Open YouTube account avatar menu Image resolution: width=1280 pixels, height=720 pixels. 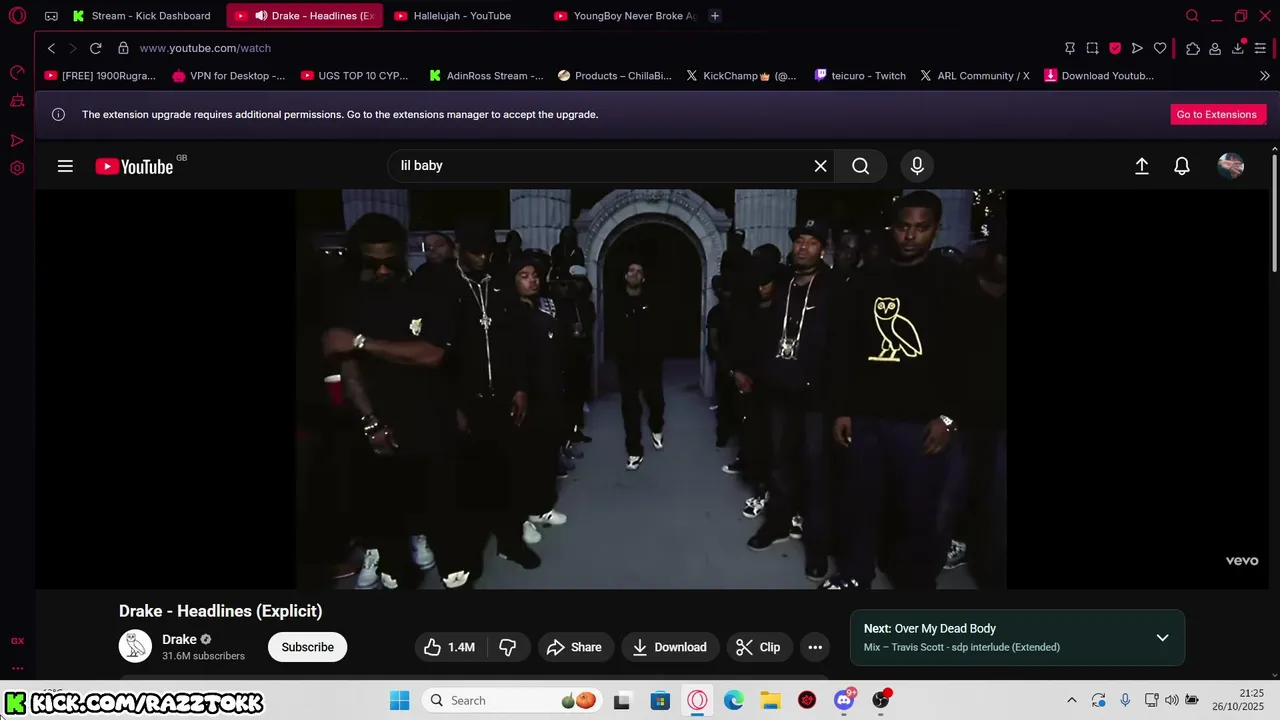point(1231,166)
